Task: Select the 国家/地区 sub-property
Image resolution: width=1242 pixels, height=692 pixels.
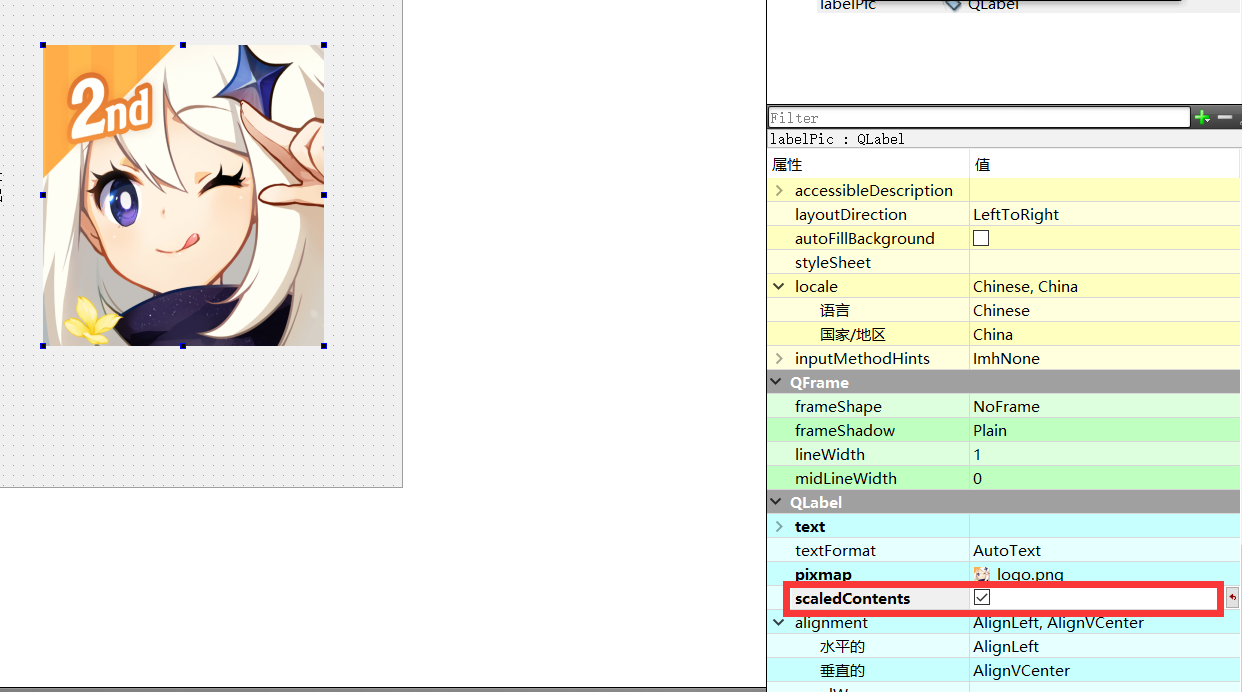Action: click(853, 334)
